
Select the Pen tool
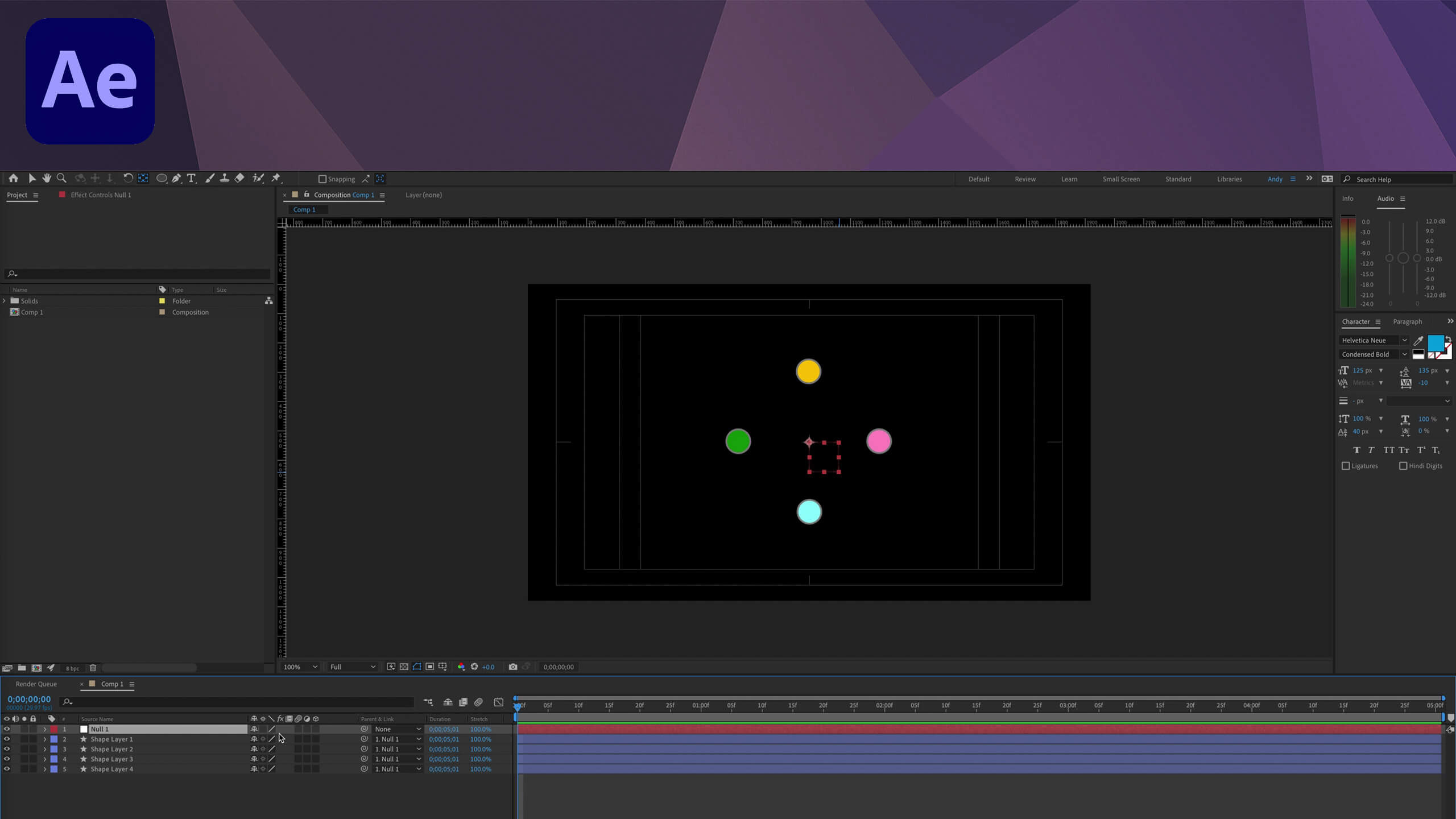(176, 178)
